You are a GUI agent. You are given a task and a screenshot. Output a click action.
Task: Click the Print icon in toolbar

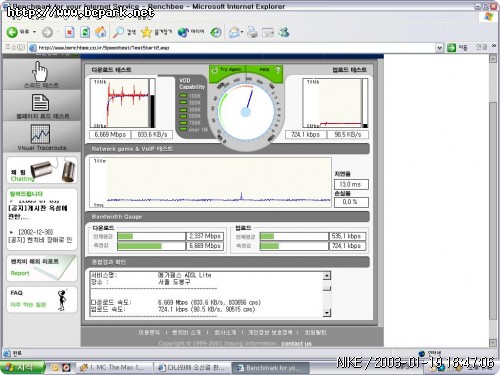(252, 32)
